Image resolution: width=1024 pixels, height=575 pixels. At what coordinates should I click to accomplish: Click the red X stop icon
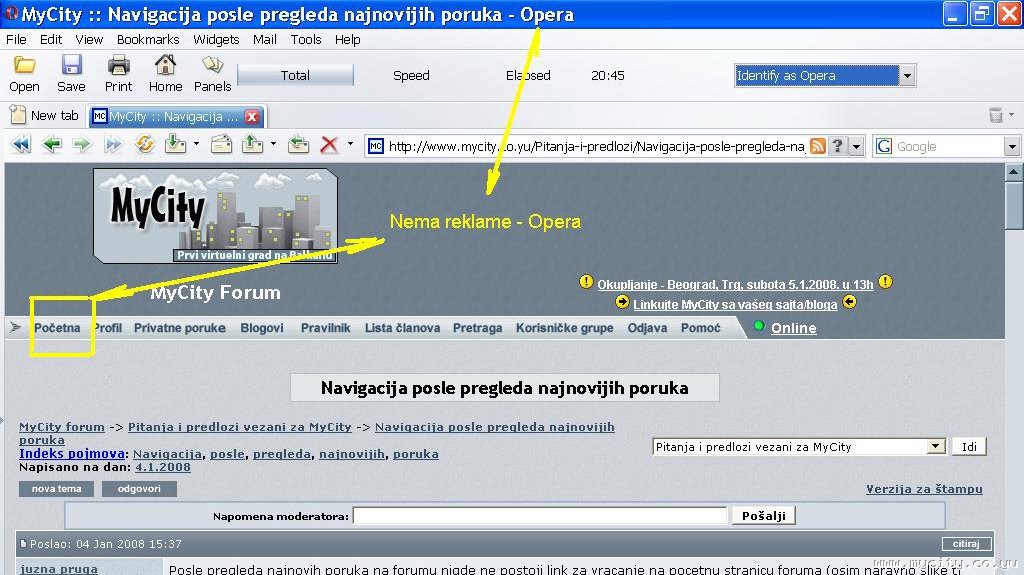click(329, 145)
